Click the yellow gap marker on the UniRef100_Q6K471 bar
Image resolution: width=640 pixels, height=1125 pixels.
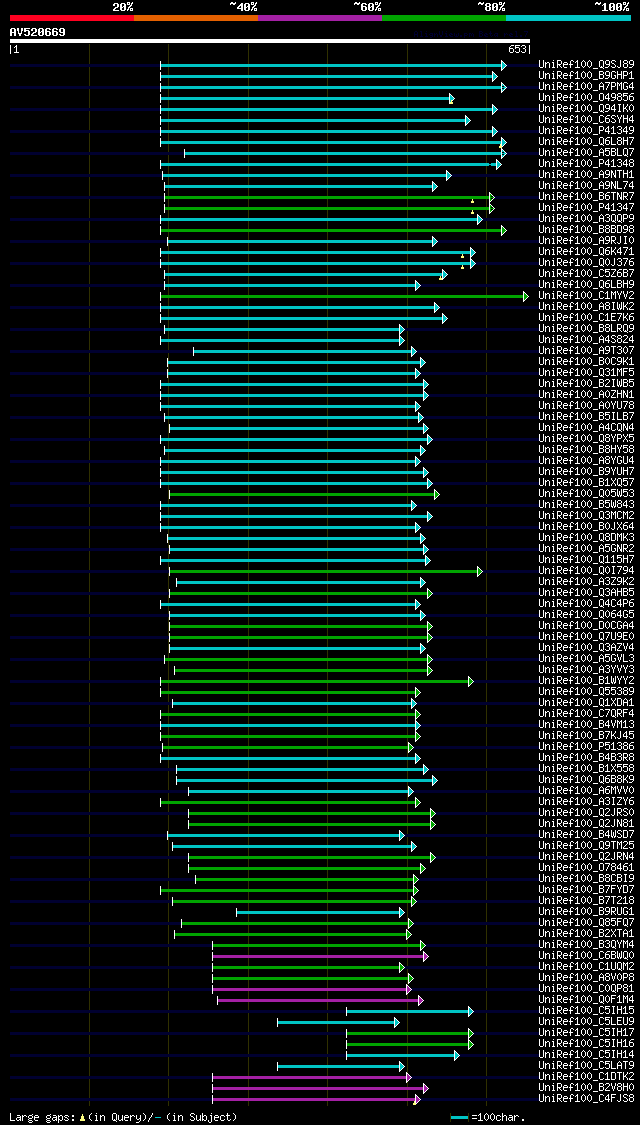(x=463, y=256)
